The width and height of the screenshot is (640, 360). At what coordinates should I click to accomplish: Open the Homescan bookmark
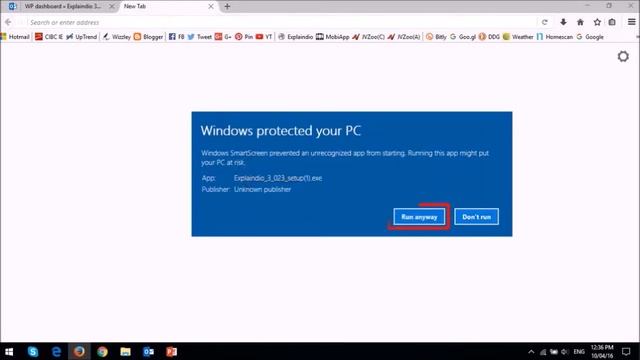(555, 37)
